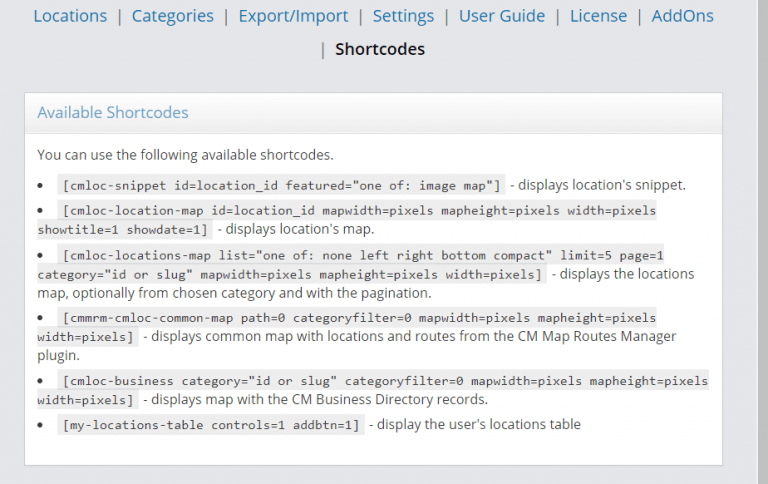Click "display the user's locations table" text
Image resolution: width=768 pixels, height=484 pixels.
[479, 424]
